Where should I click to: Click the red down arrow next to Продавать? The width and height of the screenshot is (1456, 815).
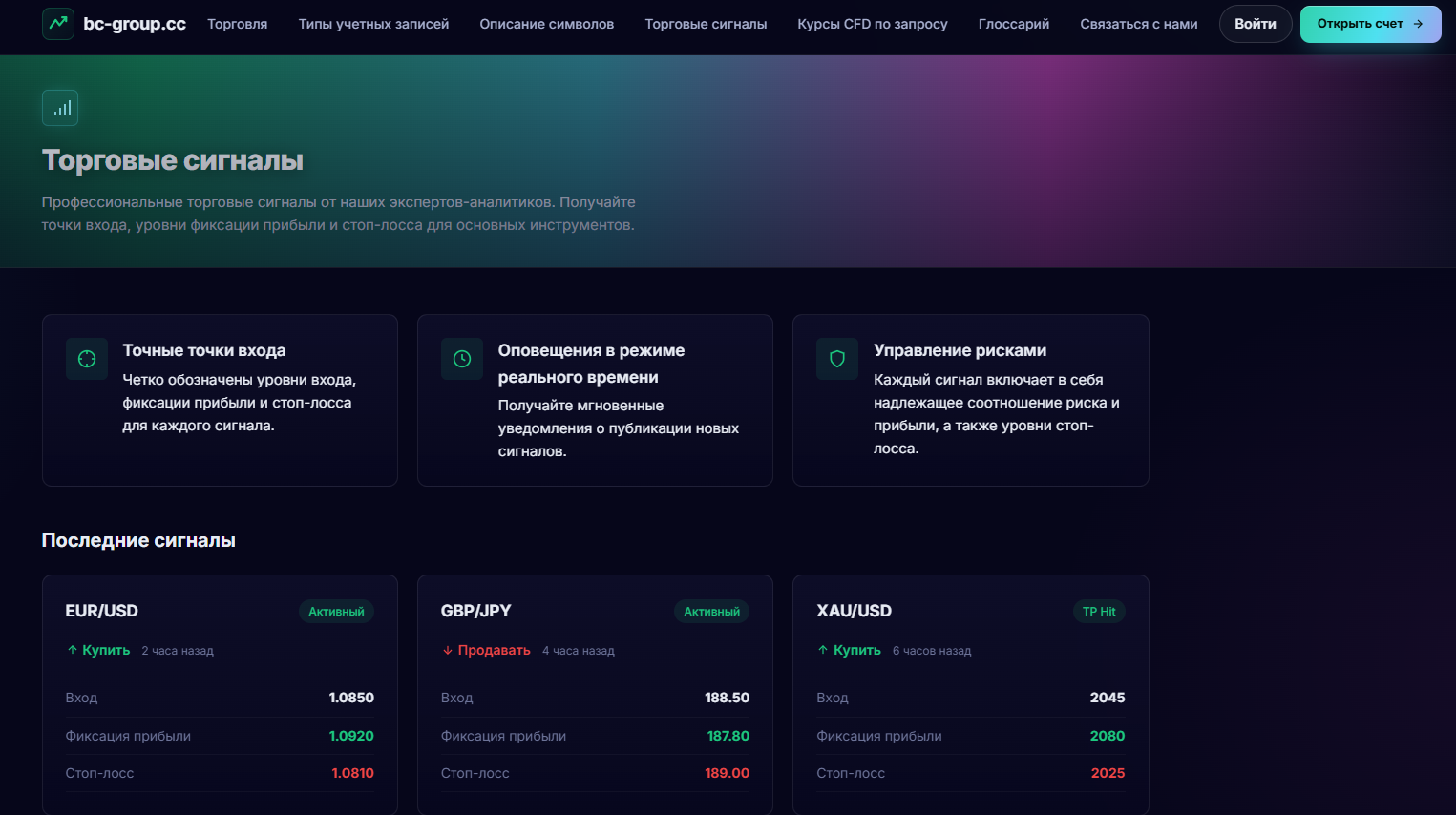click(x=448, y=650)
